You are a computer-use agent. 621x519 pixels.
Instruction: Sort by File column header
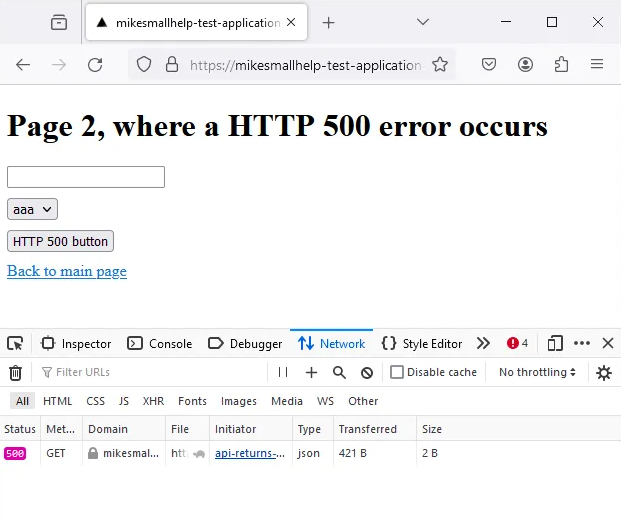point(187,429)
